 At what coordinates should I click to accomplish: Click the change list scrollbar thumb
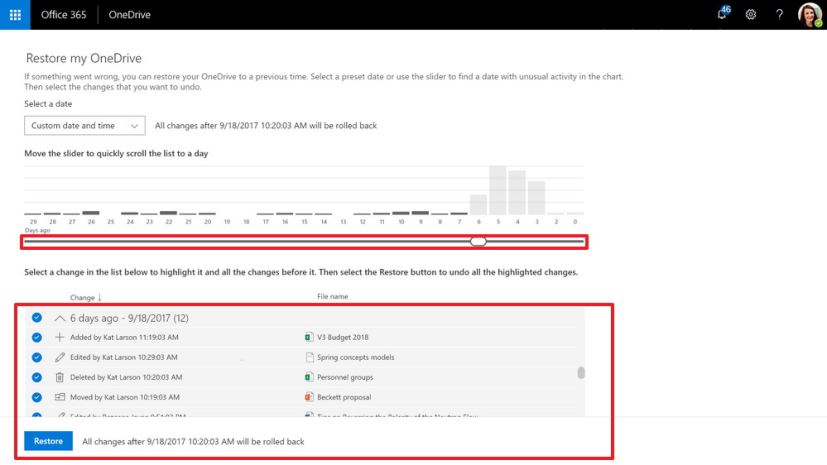(581, 373)
